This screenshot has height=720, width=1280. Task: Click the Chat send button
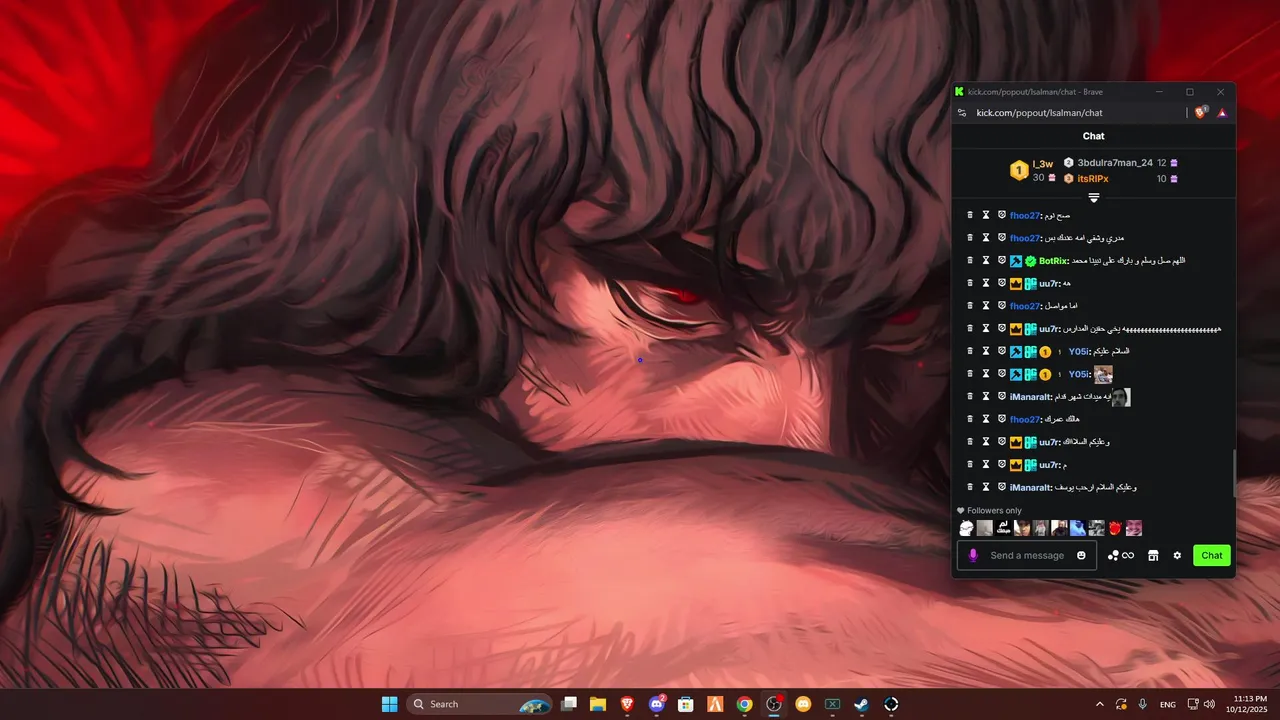coord(1212,555)
